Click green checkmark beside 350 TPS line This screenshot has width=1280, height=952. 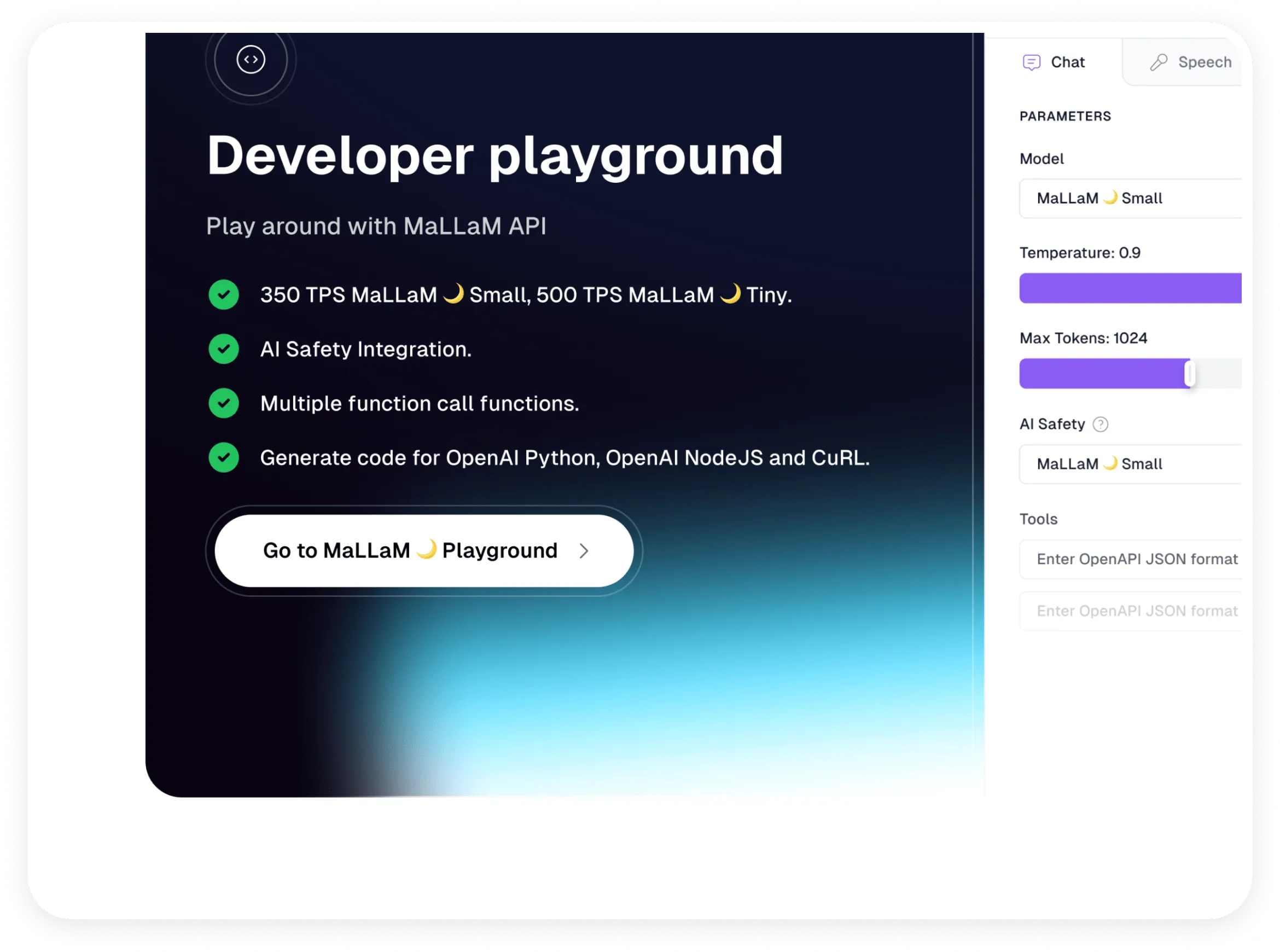[224, 295]
